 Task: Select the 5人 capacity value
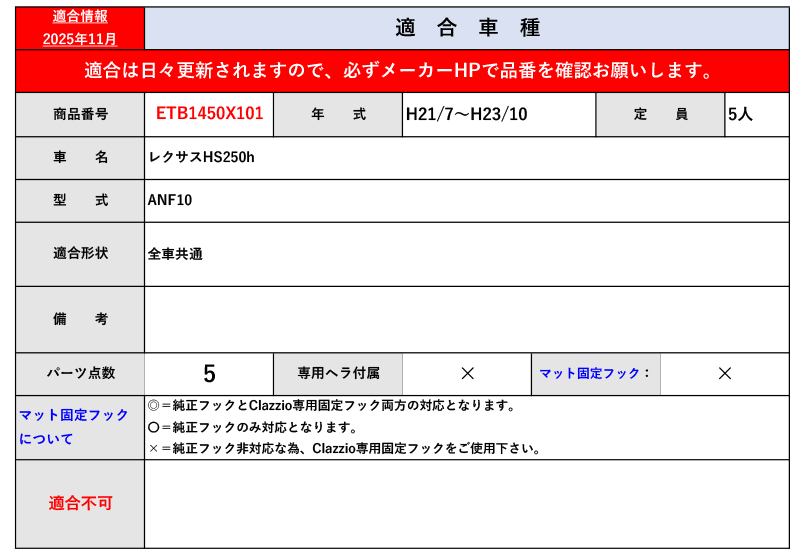[x=741, y=114]
